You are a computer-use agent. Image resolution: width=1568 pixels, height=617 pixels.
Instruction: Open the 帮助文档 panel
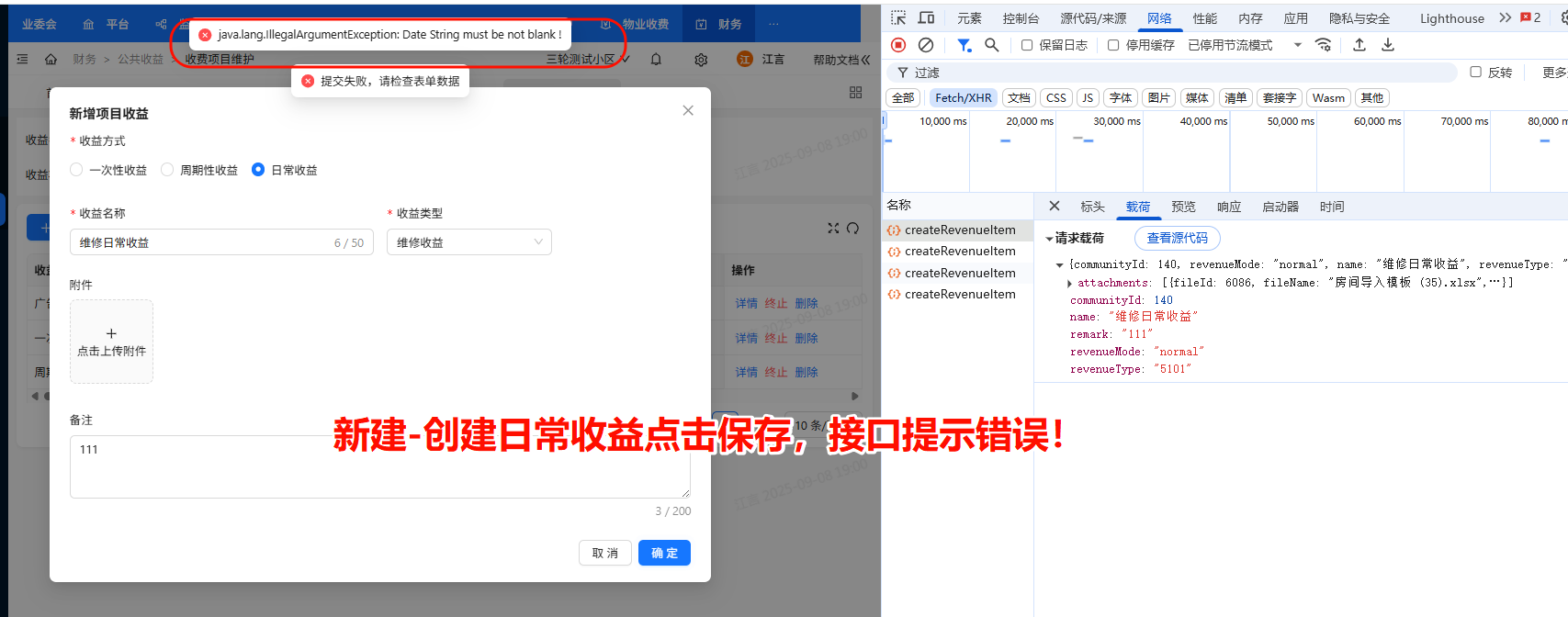pyautogui.click(x=840, y=60)
